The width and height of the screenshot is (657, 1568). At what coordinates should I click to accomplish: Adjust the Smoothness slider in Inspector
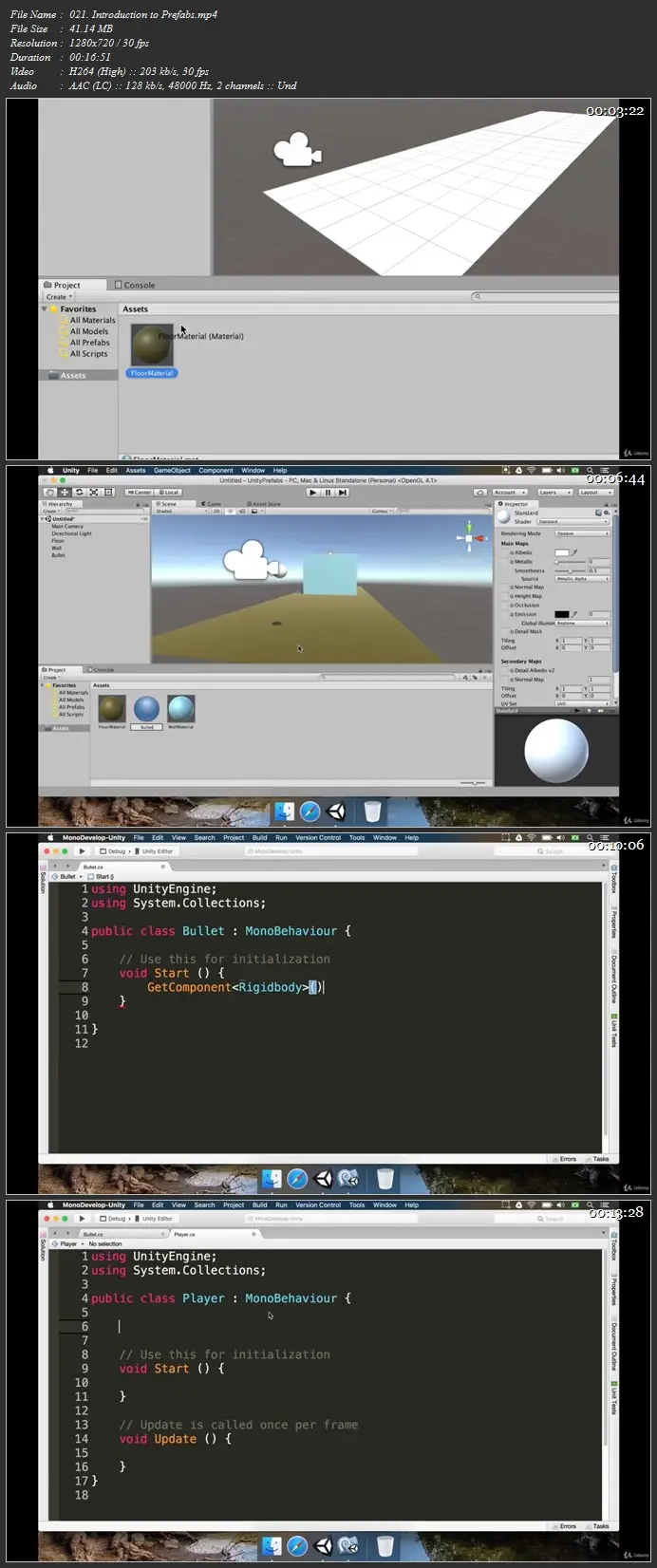570,570
